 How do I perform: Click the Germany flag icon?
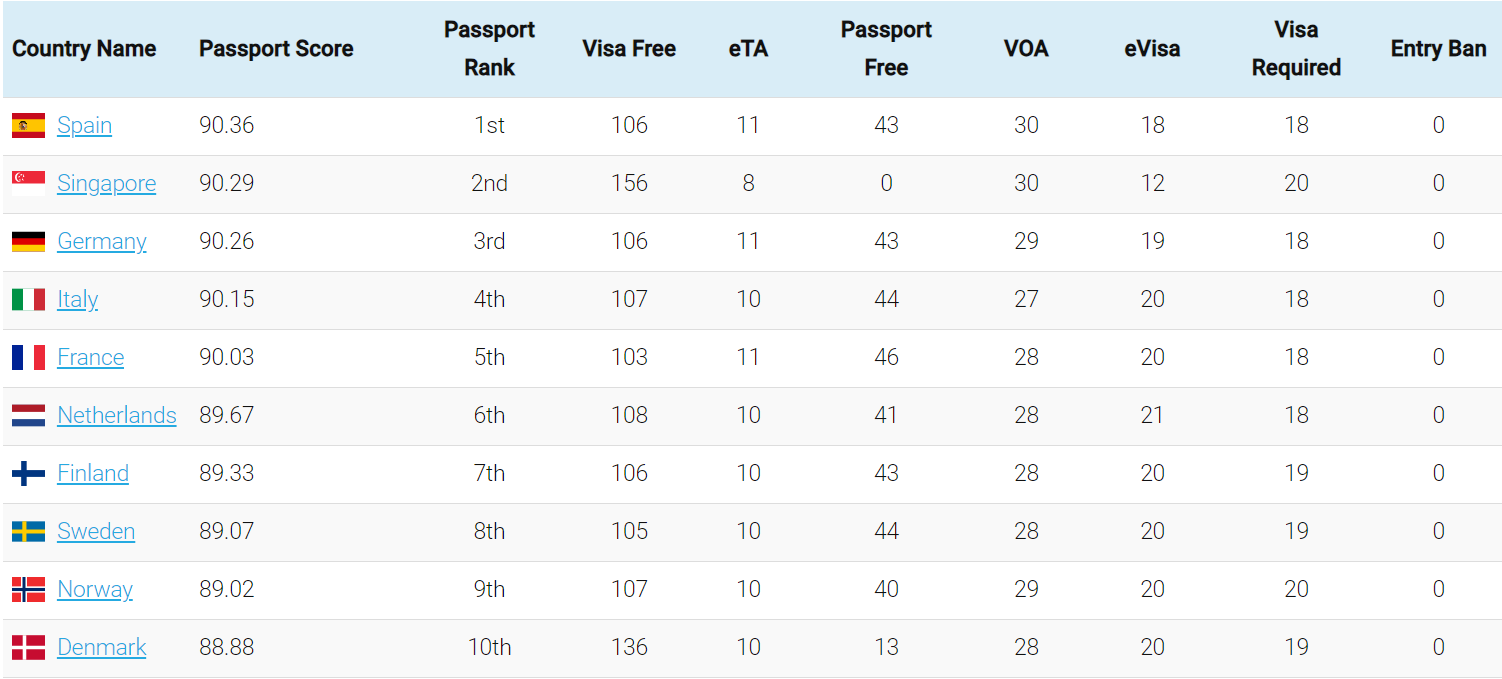coord(28,241)
